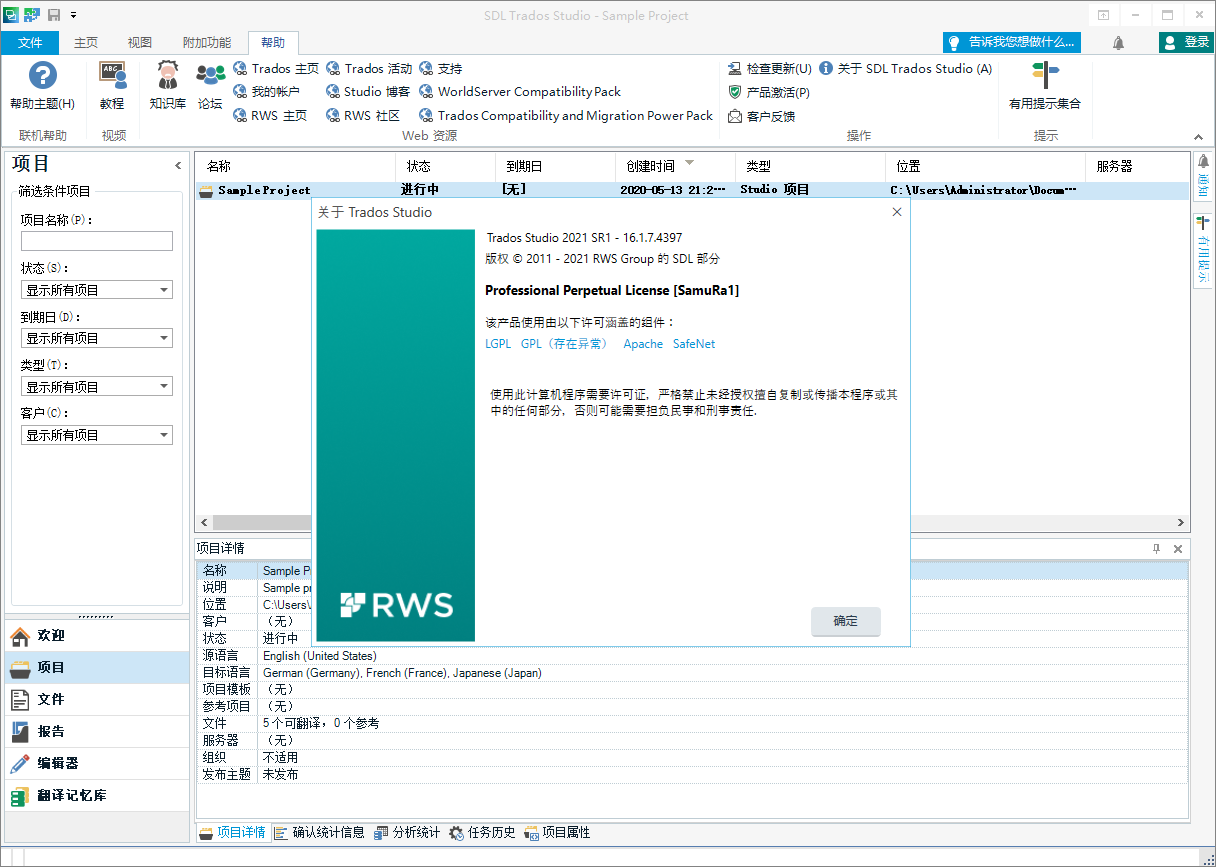Image resolution: width=1216 pixels, height=867 pixels.
Task: Open the Knowledge Base (知识库) icon
Action: [167, 76]
